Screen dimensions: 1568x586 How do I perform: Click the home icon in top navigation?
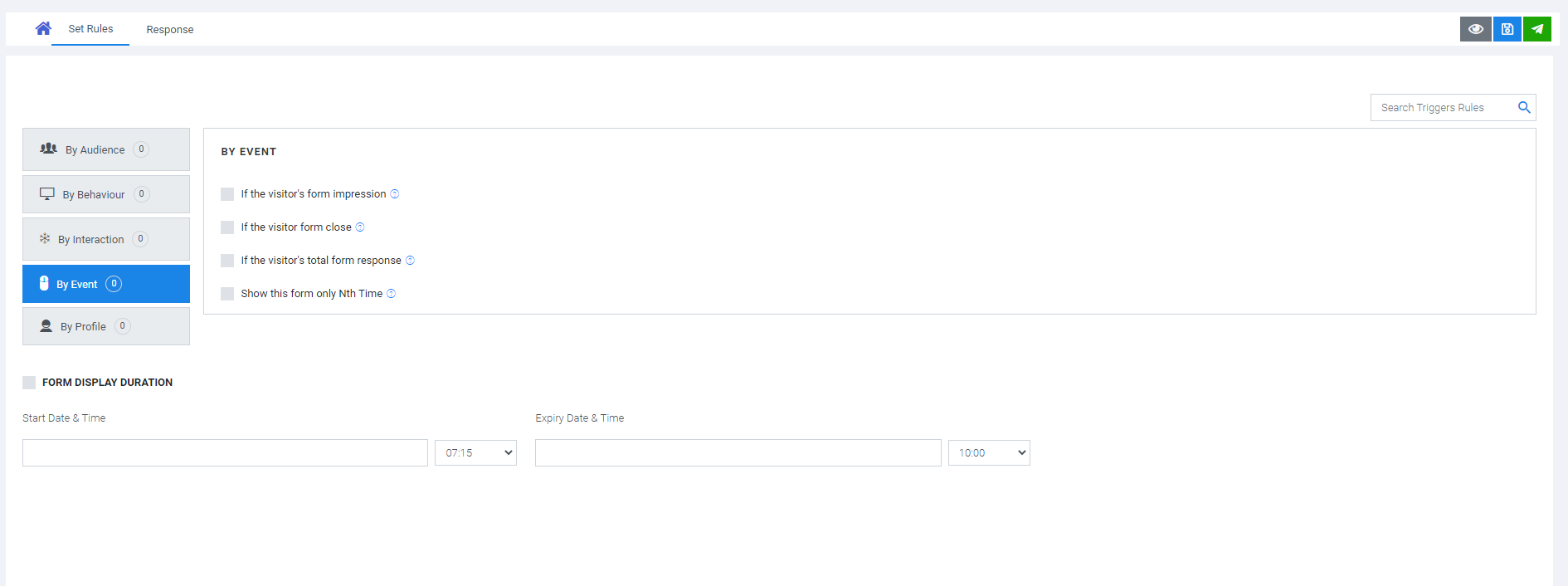(x=43, y=29)
